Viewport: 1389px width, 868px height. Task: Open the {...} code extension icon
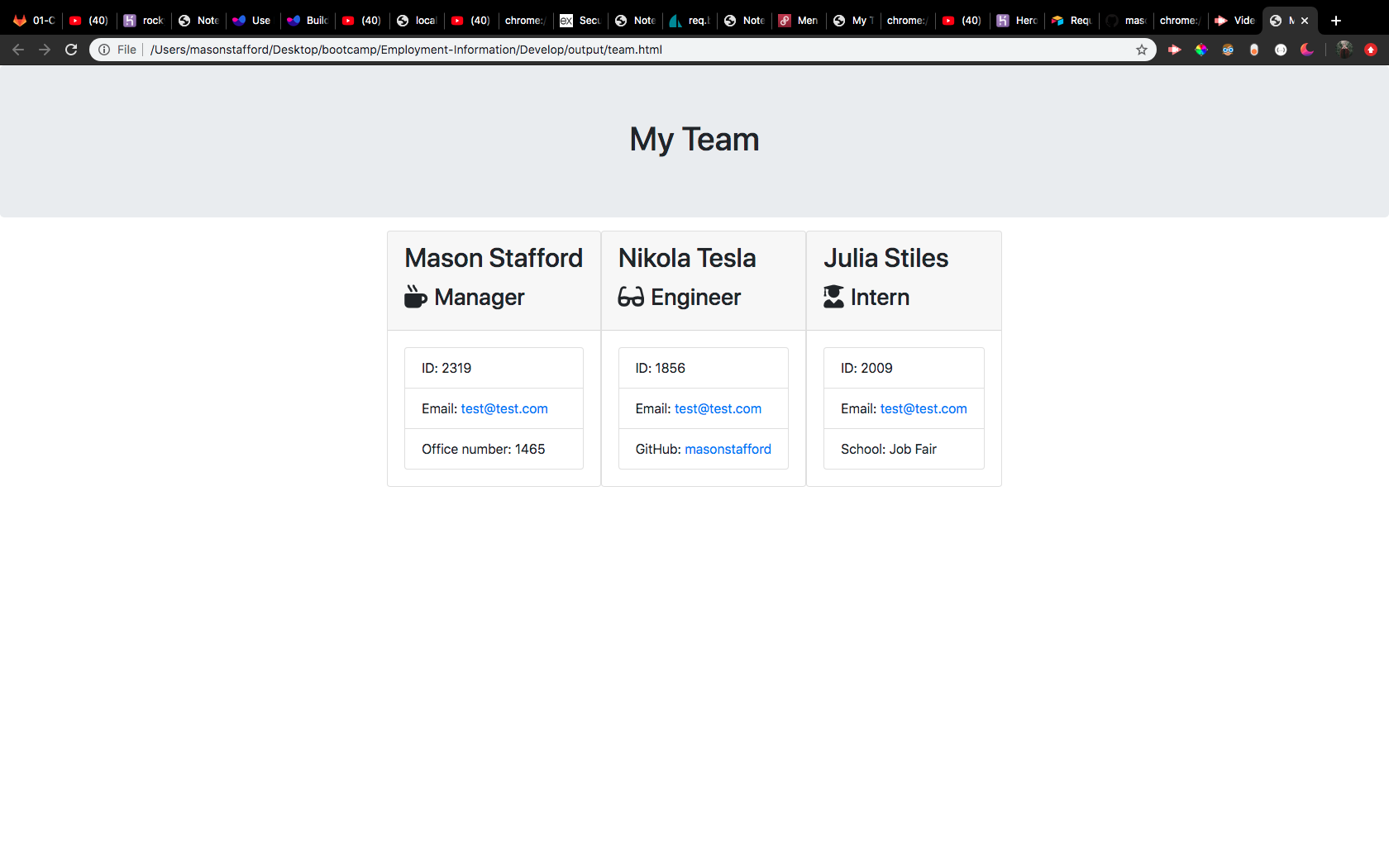click(1282, 50)
